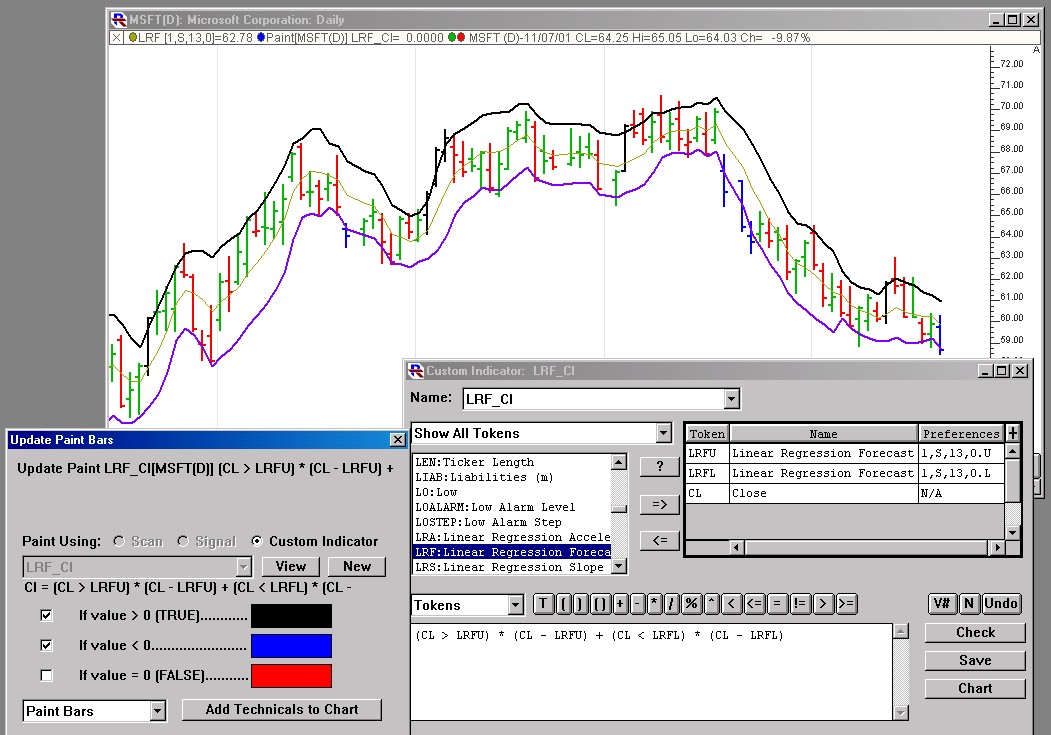The width and height of the screenshot is (1051, 735).
Task: Close the Update Paint Bars dialog
Action: coord(397,440)
